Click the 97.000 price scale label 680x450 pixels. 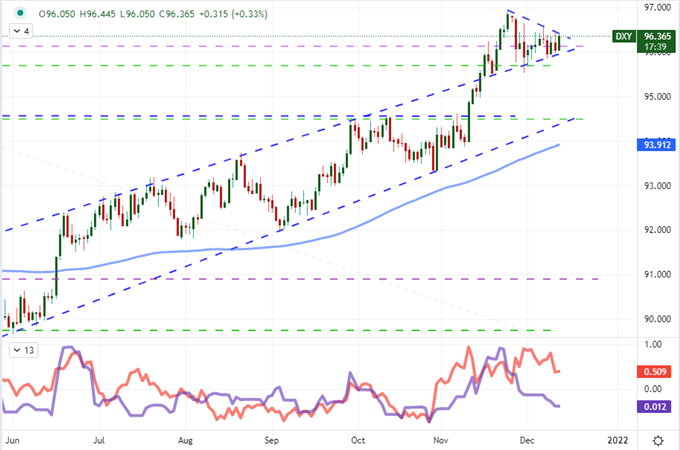click(657, 8)
